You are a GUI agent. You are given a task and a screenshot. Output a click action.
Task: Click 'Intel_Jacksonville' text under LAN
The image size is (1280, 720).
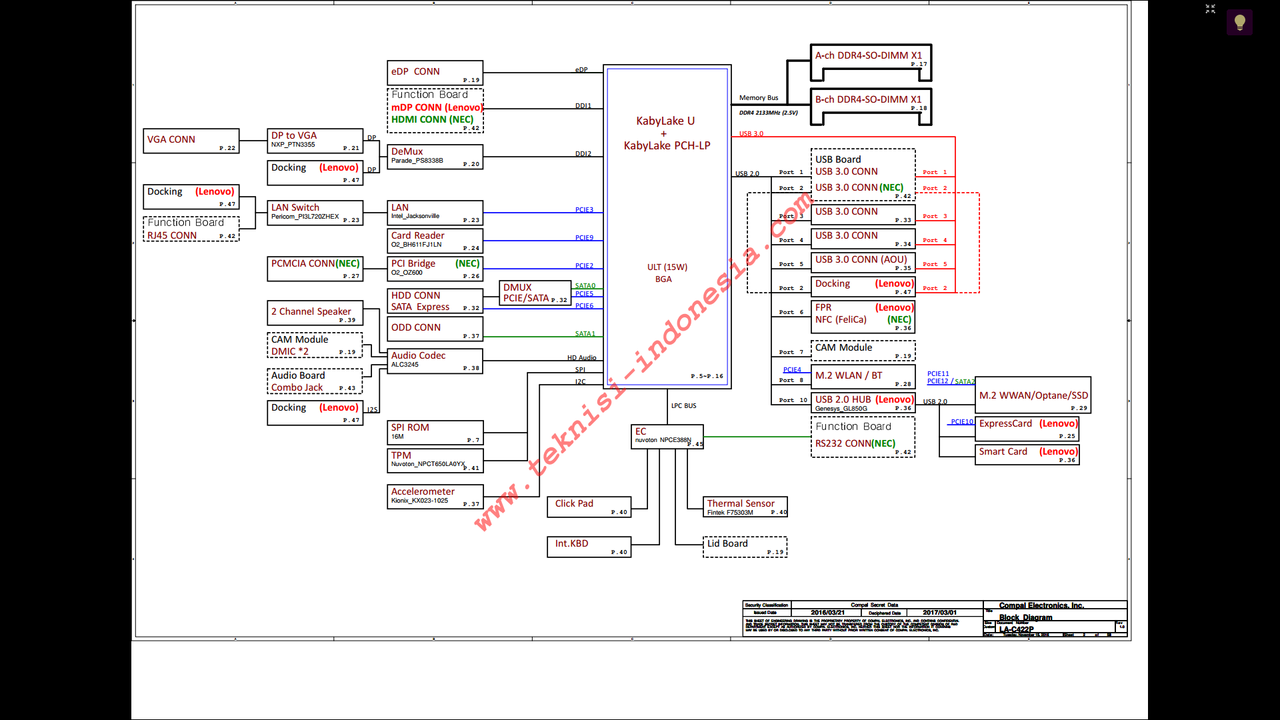click(x=415, y=216)
